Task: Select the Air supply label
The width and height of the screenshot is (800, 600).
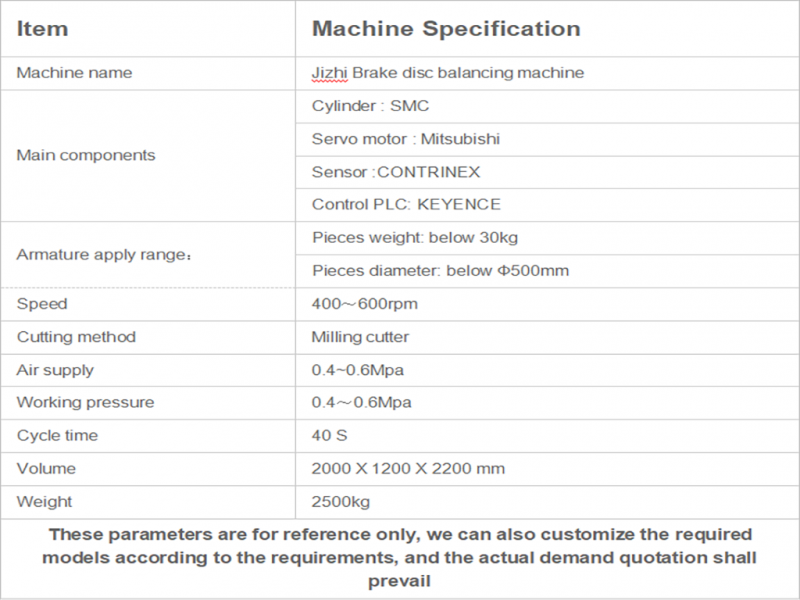Action: 55,370
